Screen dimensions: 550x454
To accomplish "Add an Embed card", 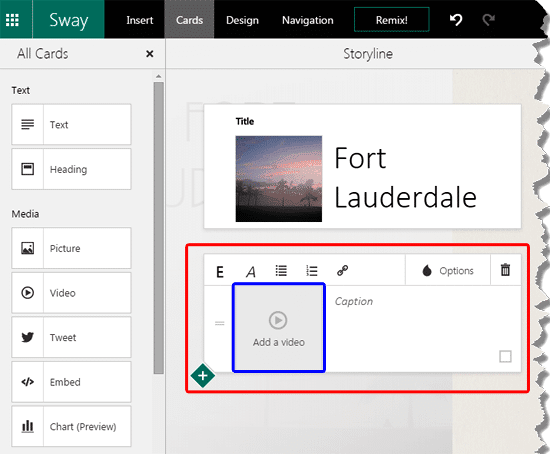I will (71, 382).
